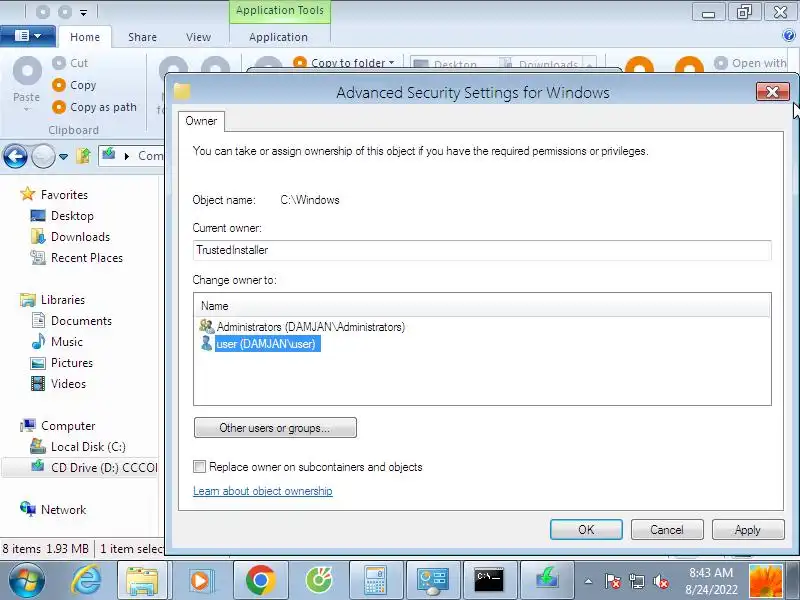Click Cancel in Advanced Security Settings
Screen dimensions: 800x600
pyautogui.click(x=667, y=530)
